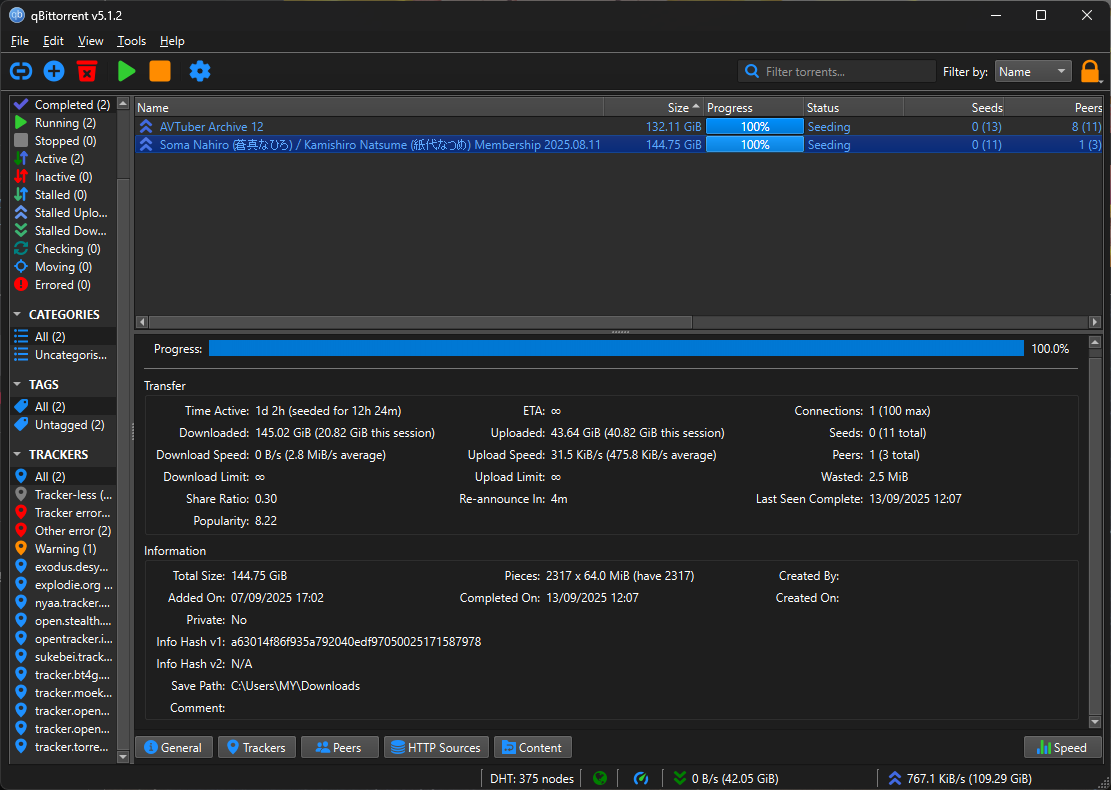Screen dimensions: 1111x790
Task: Click the green Start torrents play icon
Action: [x=126, y=71]
